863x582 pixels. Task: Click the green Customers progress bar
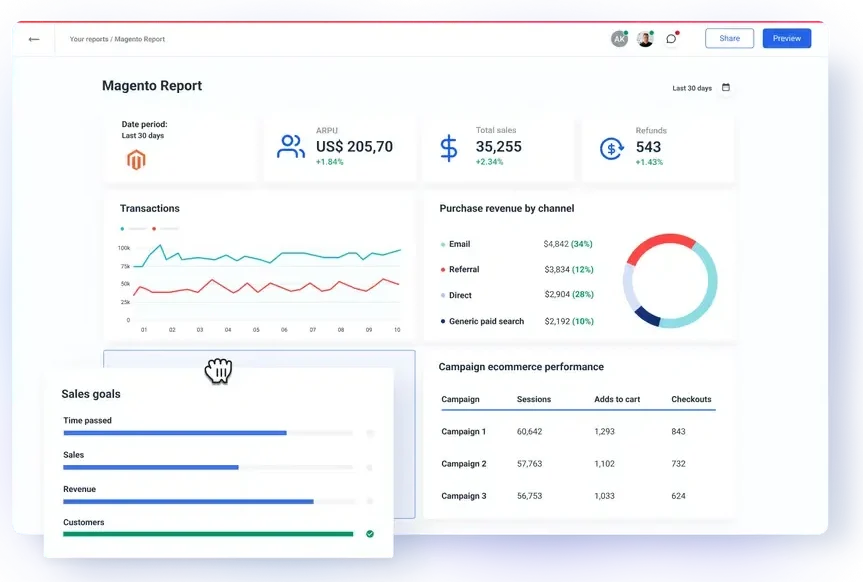[208, 534]
